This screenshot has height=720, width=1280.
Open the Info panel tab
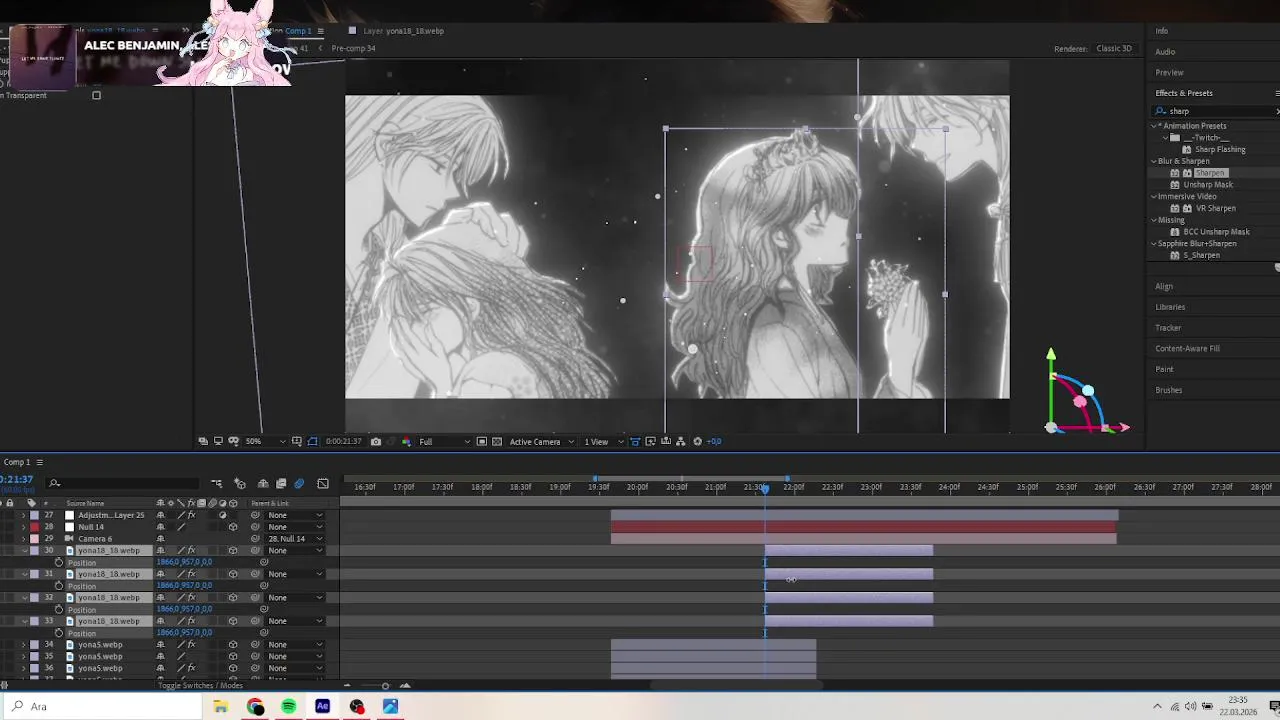pyautogui.click(x=1161, y=31)
